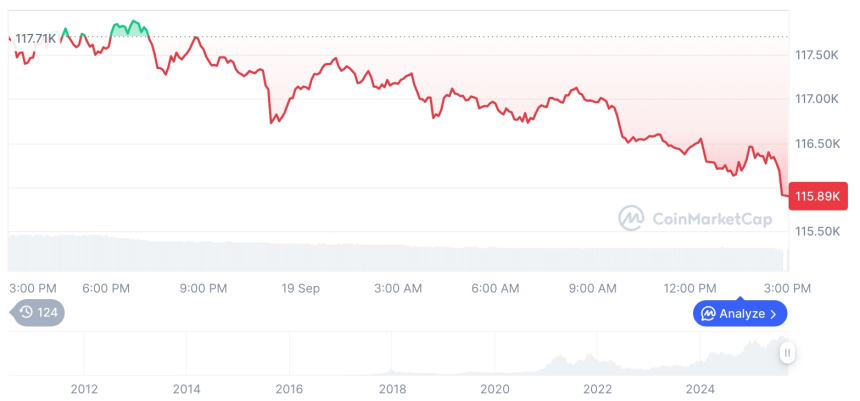Click the clock history icon beside 124
Viewport: 860px width, 401px height.
[x=26, y=312]
